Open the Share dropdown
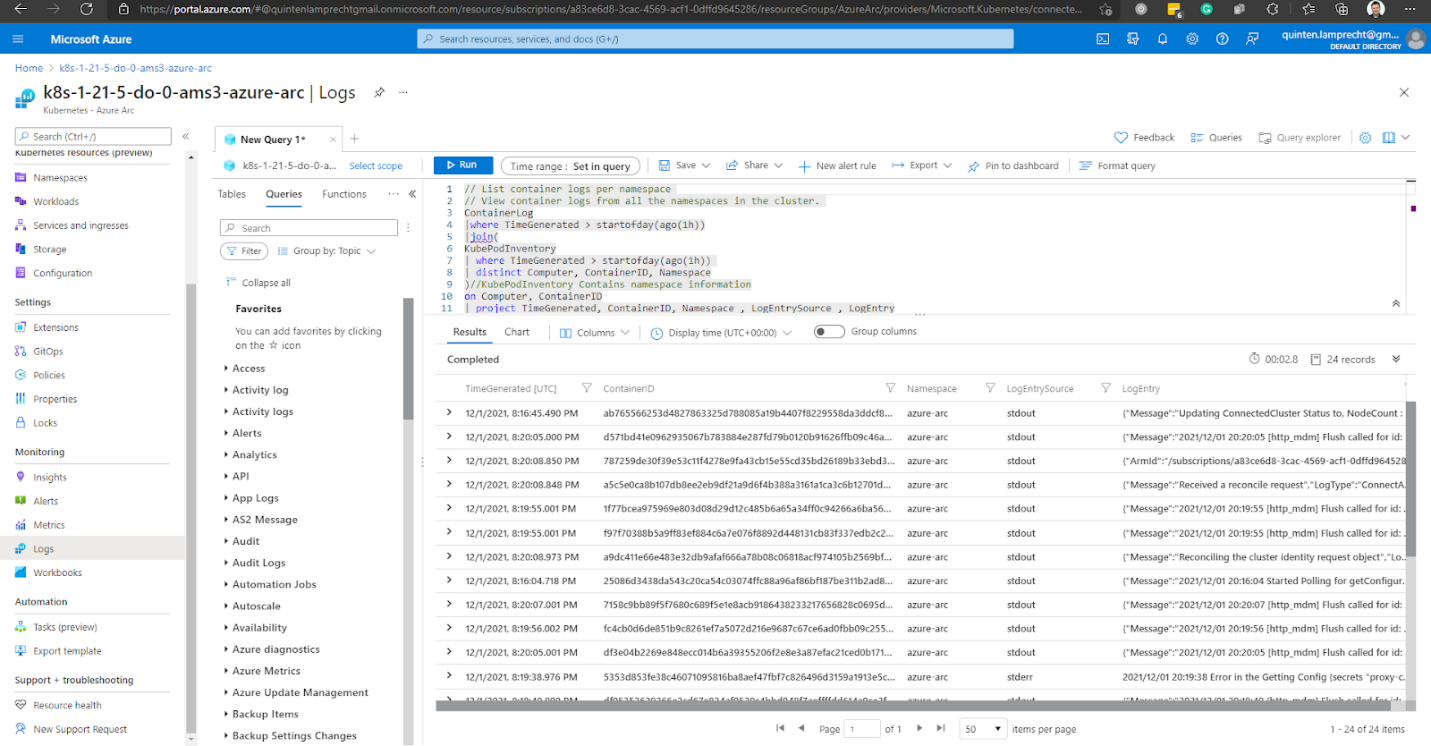The image size is (1431, 746). click(x=755, y=166)
